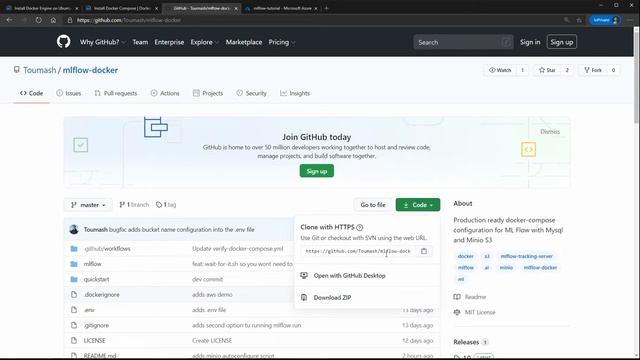Screen dimensions: 640x360
Task: Close the Install Docker Engine tab
Action: pyautogui.click(x=77, y=8)
